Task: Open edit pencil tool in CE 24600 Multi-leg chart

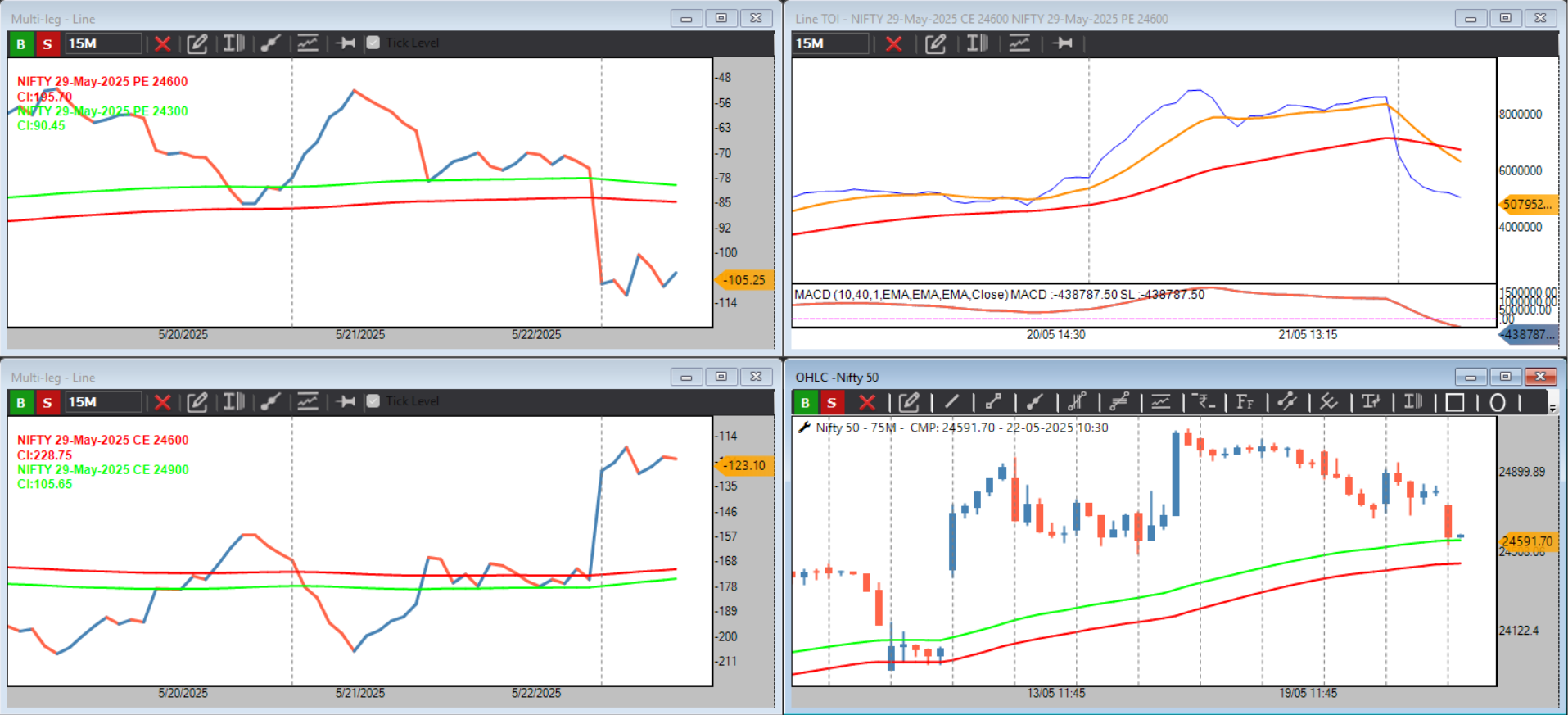Action: pos(197,402)
